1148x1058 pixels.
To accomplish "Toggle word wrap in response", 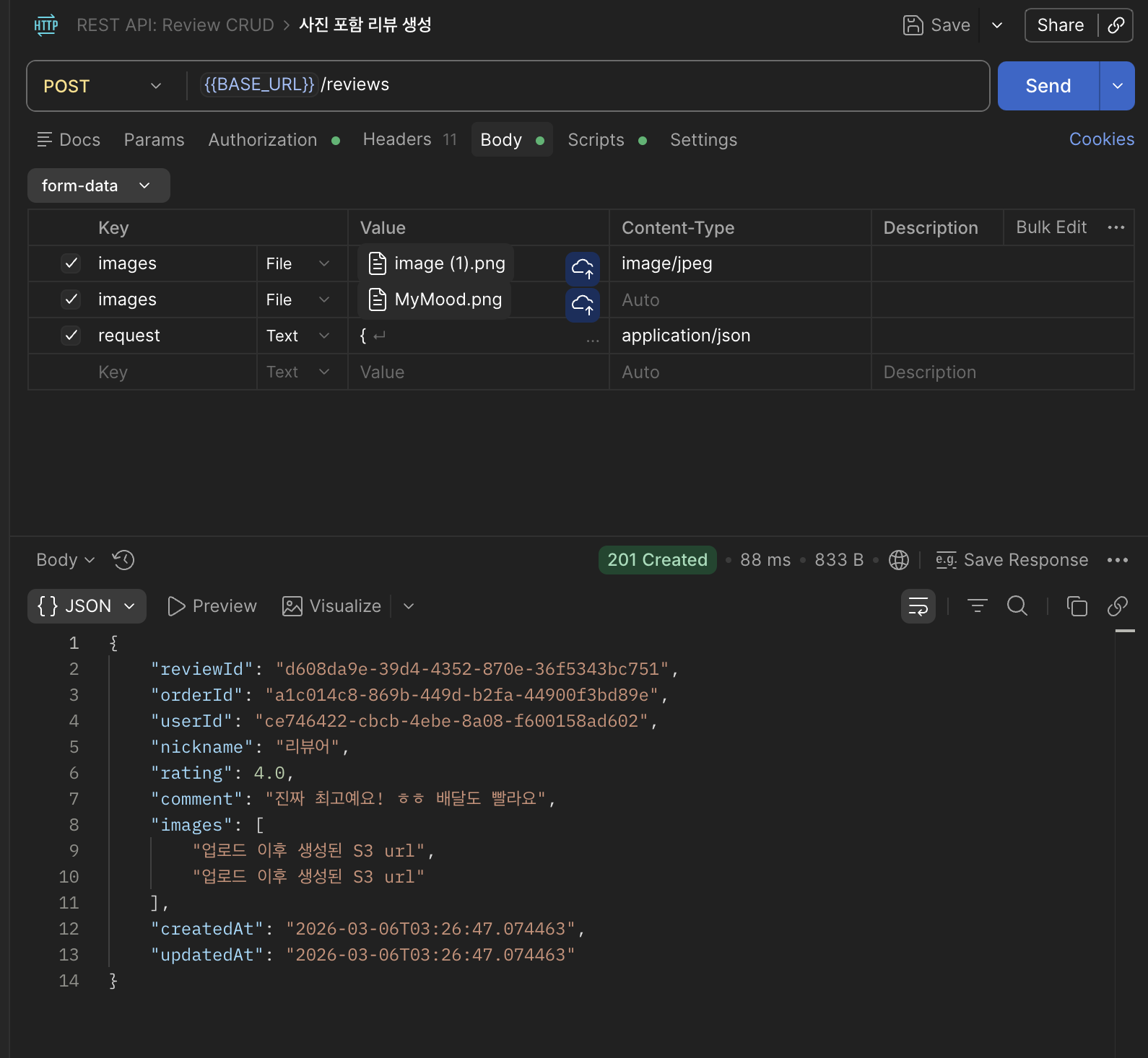I will click(x=918, y=606).
